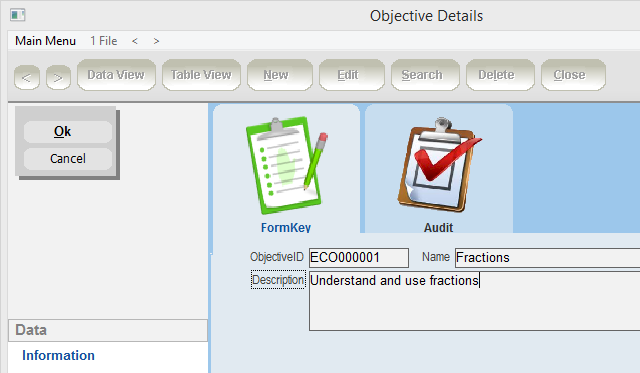Click the Search button
The image size is (640, 373).
coord(425,75)
